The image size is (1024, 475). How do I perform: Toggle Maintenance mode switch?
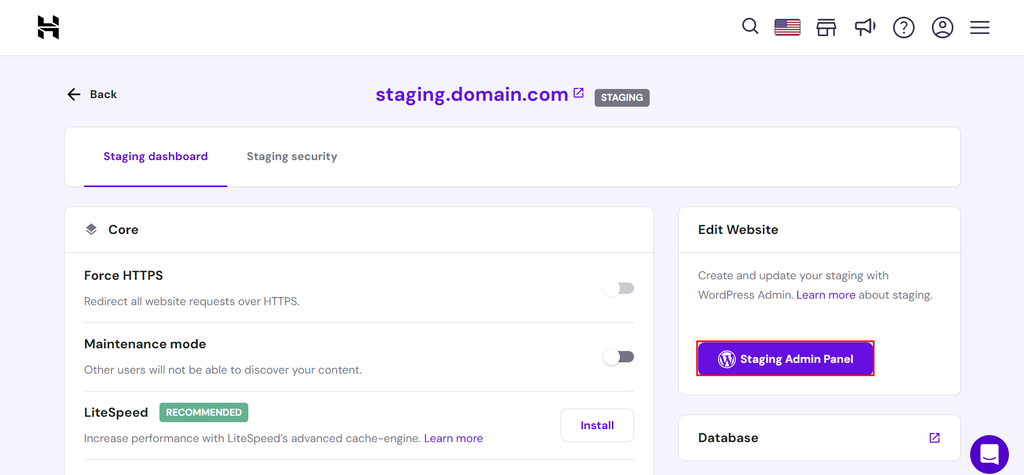coord(619,357)
